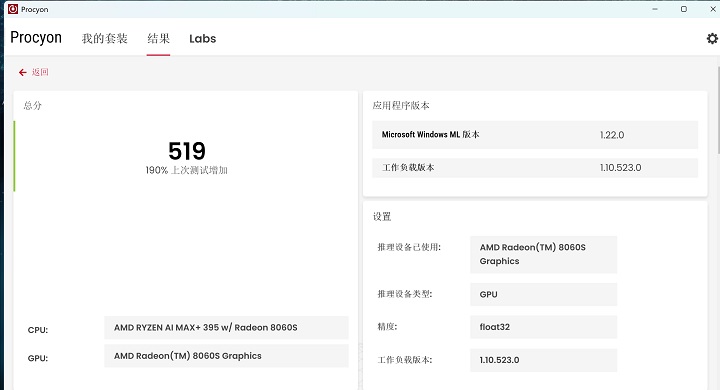This screenshot has height=390, width=720.
Task: Click the vertical scrollbar thumb
Action: 718,110
